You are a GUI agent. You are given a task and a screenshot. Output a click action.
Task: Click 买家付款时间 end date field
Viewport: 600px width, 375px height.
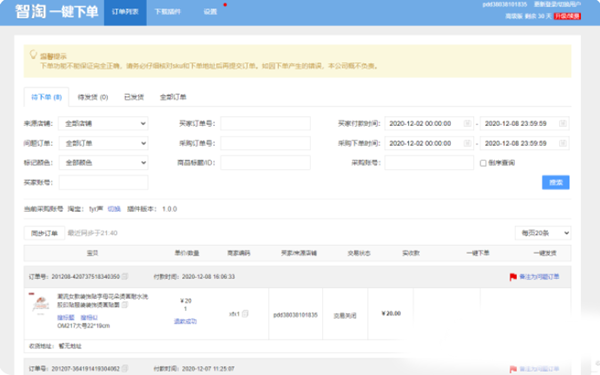[525, 124]
